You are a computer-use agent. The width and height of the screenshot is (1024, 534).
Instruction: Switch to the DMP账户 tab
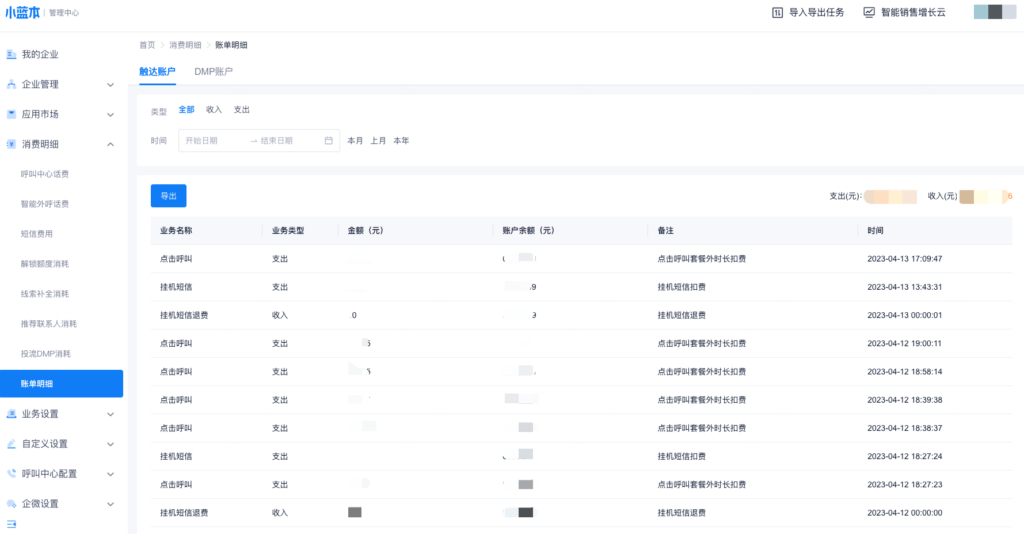(213, 72)
